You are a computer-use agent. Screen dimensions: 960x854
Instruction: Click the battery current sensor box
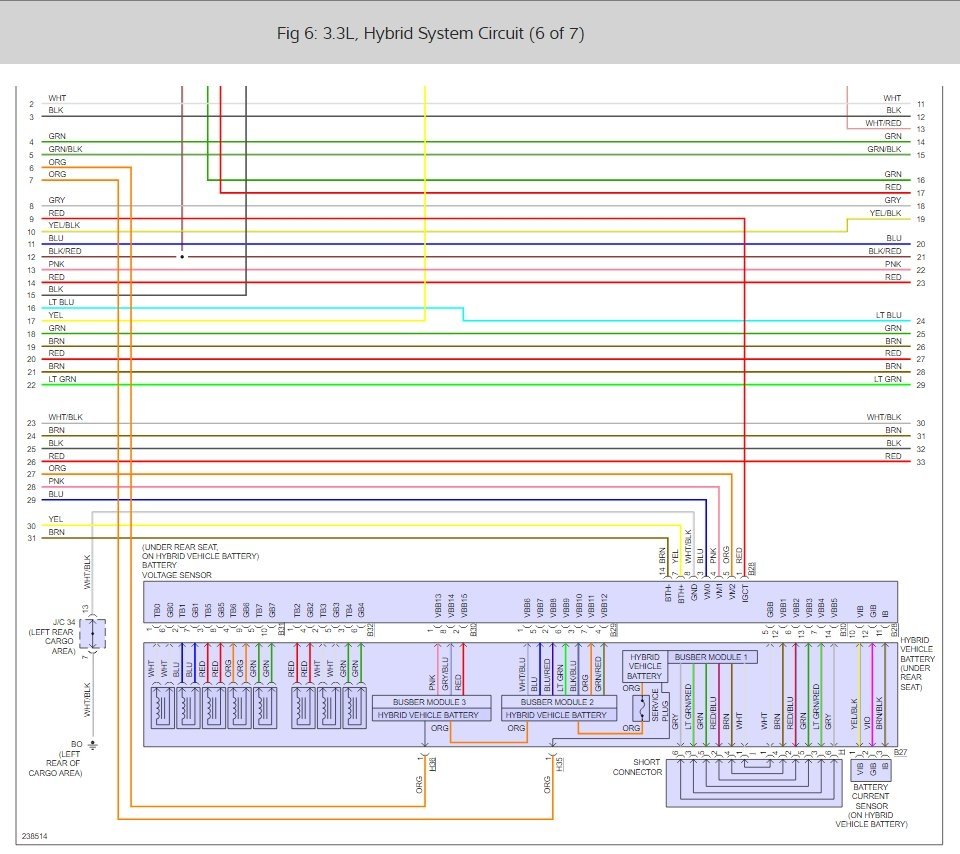871,770
